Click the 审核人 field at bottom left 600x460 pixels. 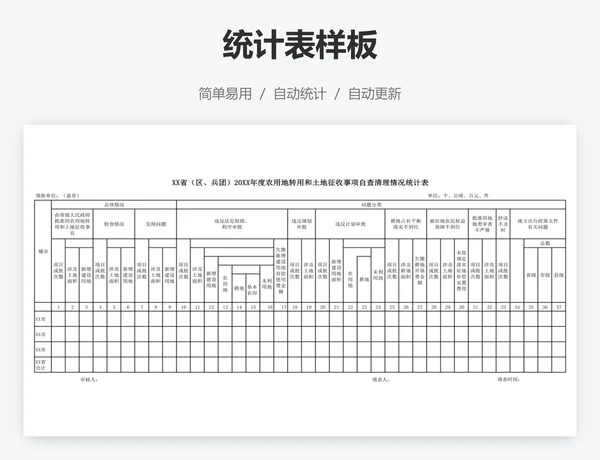click(x=88, y=380)
